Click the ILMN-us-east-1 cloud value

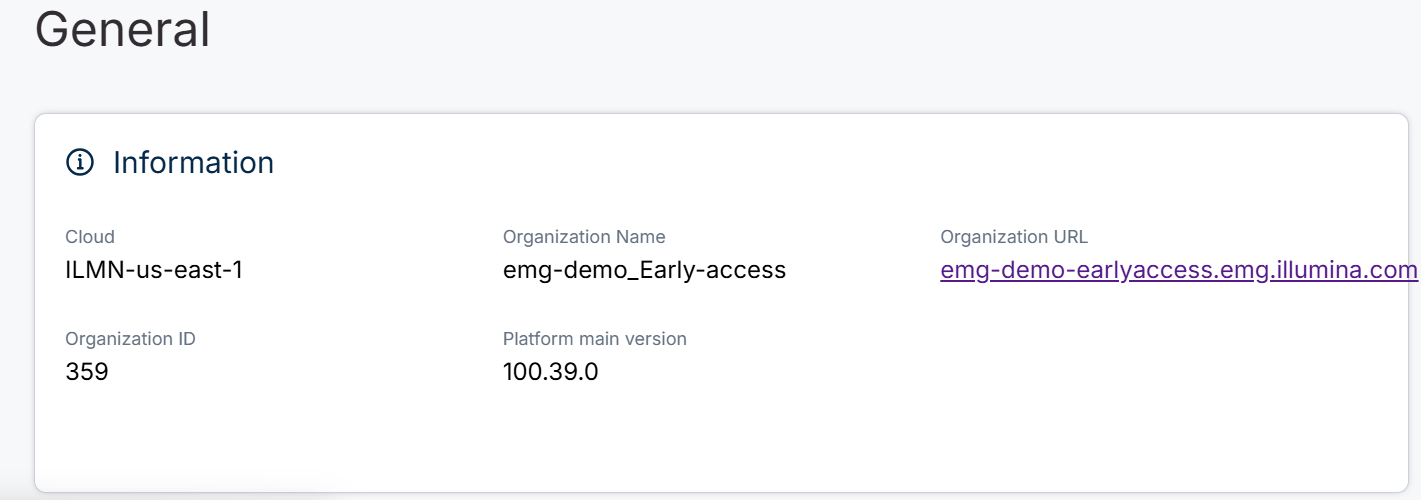pos(154,270)
